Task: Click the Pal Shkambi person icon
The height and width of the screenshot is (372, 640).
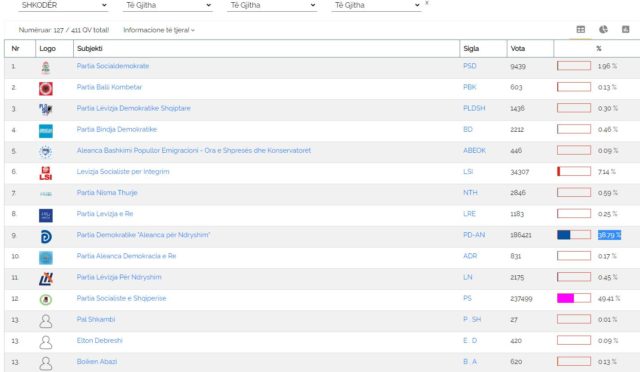Action: tap(46, 321)
